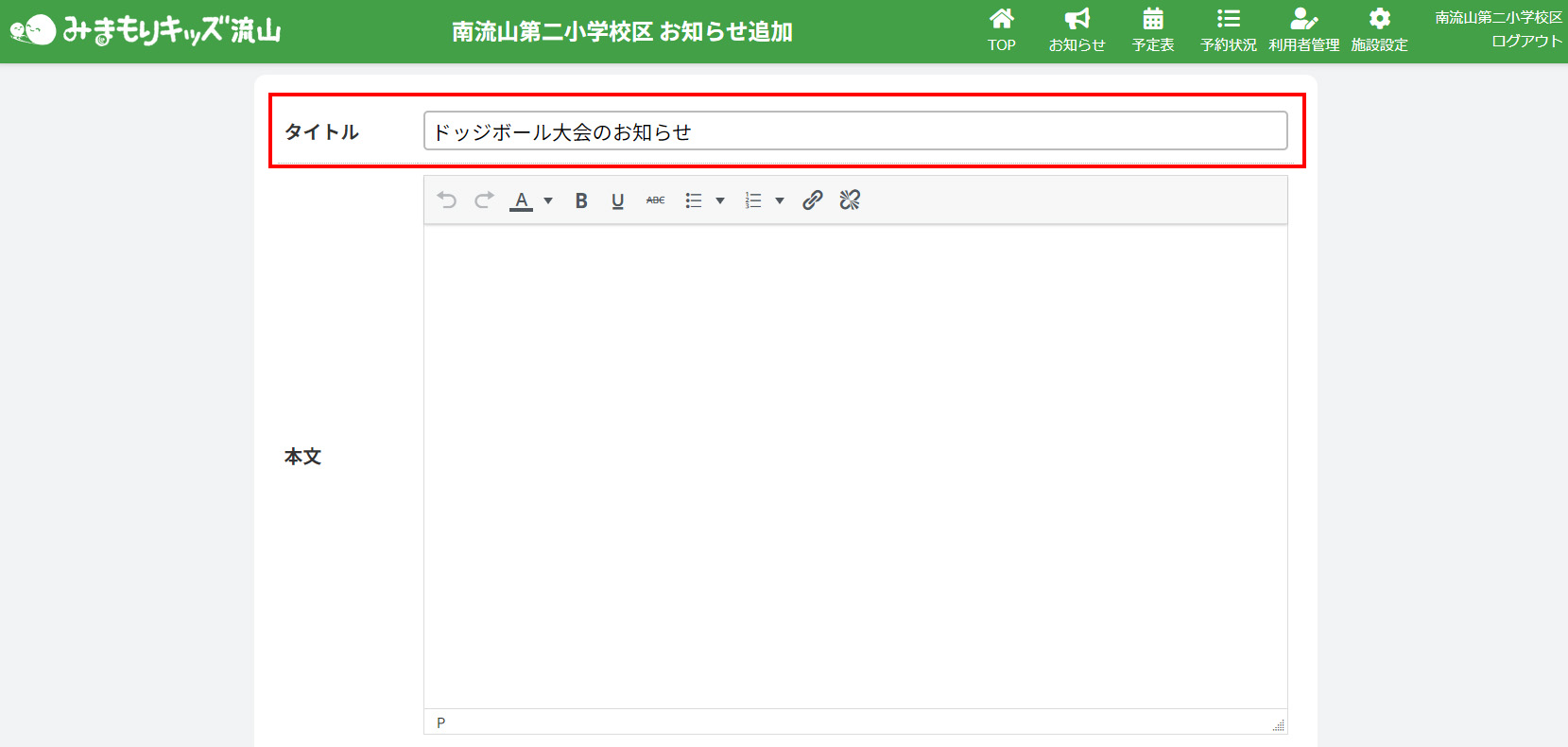The height and width of the screenshot is (747, 1568).
Task: Expand numbered list style options
Action: tap(780, 200)
